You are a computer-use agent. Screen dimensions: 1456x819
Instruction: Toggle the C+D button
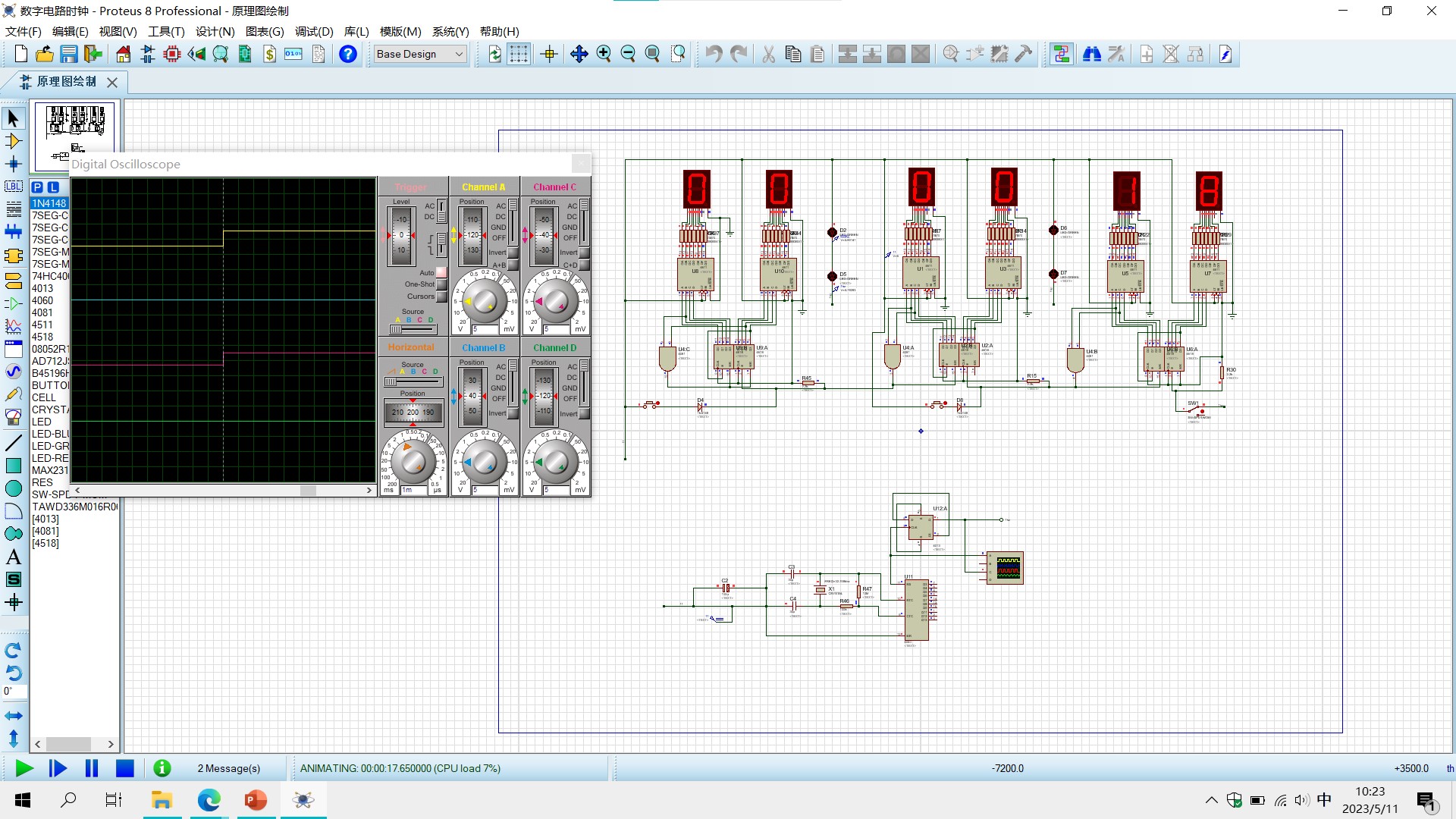pos(585,265)
